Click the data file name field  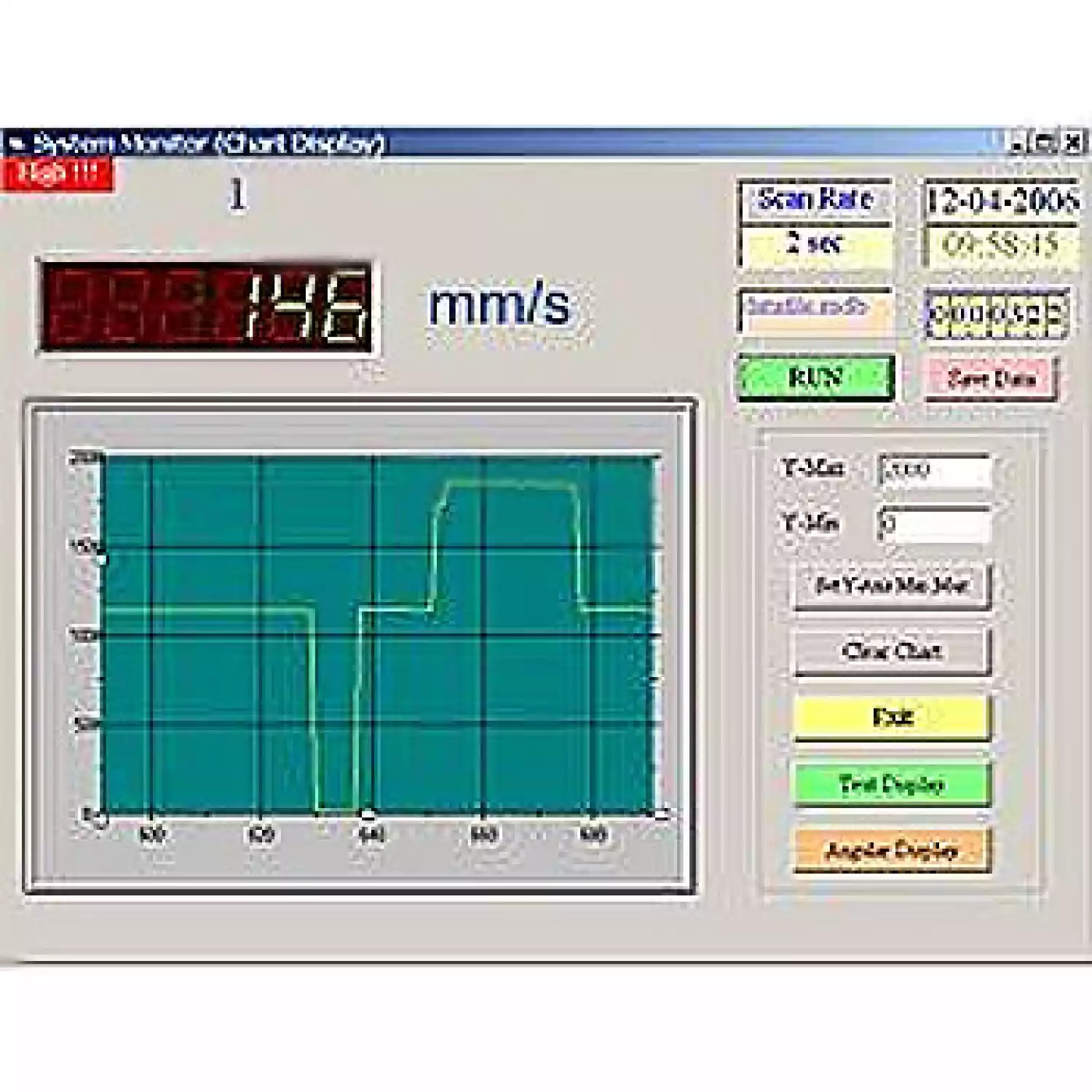point(815,309)
